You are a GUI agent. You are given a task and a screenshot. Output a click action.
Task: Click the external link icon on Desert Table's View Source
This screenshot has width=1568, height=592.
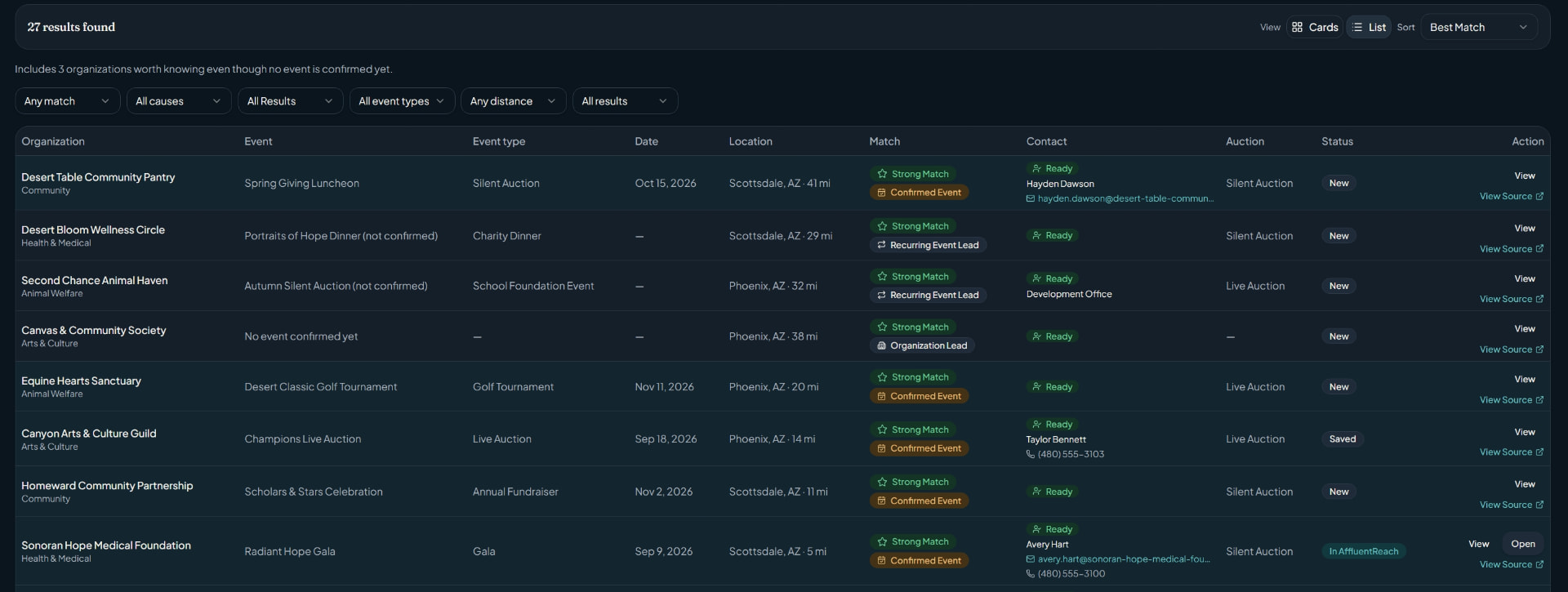click(x=1539, y=196)
